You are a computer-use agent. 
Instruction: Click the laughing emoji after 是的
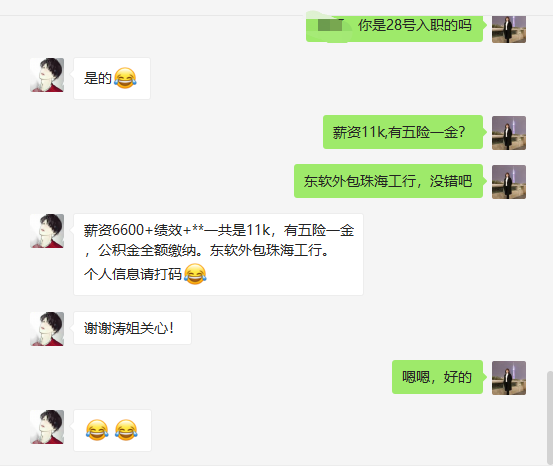click(x=125, y=78)
